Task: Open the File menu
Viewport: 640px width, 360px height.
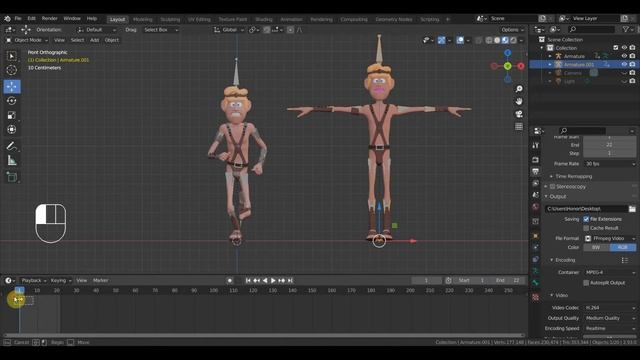Action: [x=18, y=19]
